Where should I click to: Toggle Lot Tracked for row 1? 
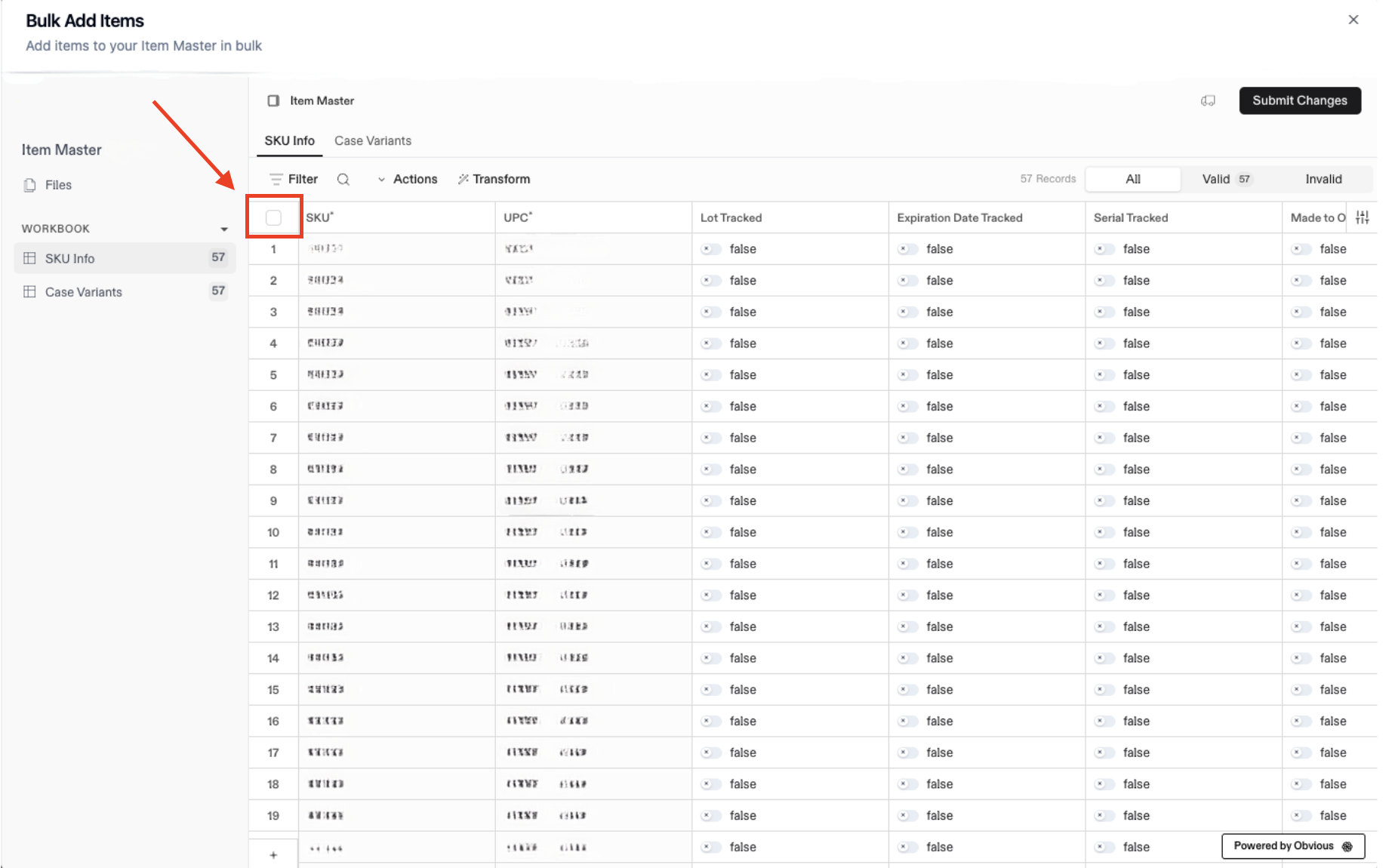pyautogui.click(x=711, y=249)
